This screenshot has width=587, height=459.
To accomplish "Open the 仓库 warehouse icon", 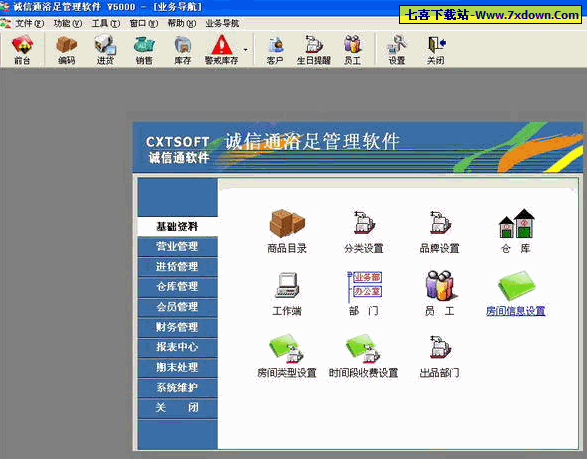I will [516, 231].
